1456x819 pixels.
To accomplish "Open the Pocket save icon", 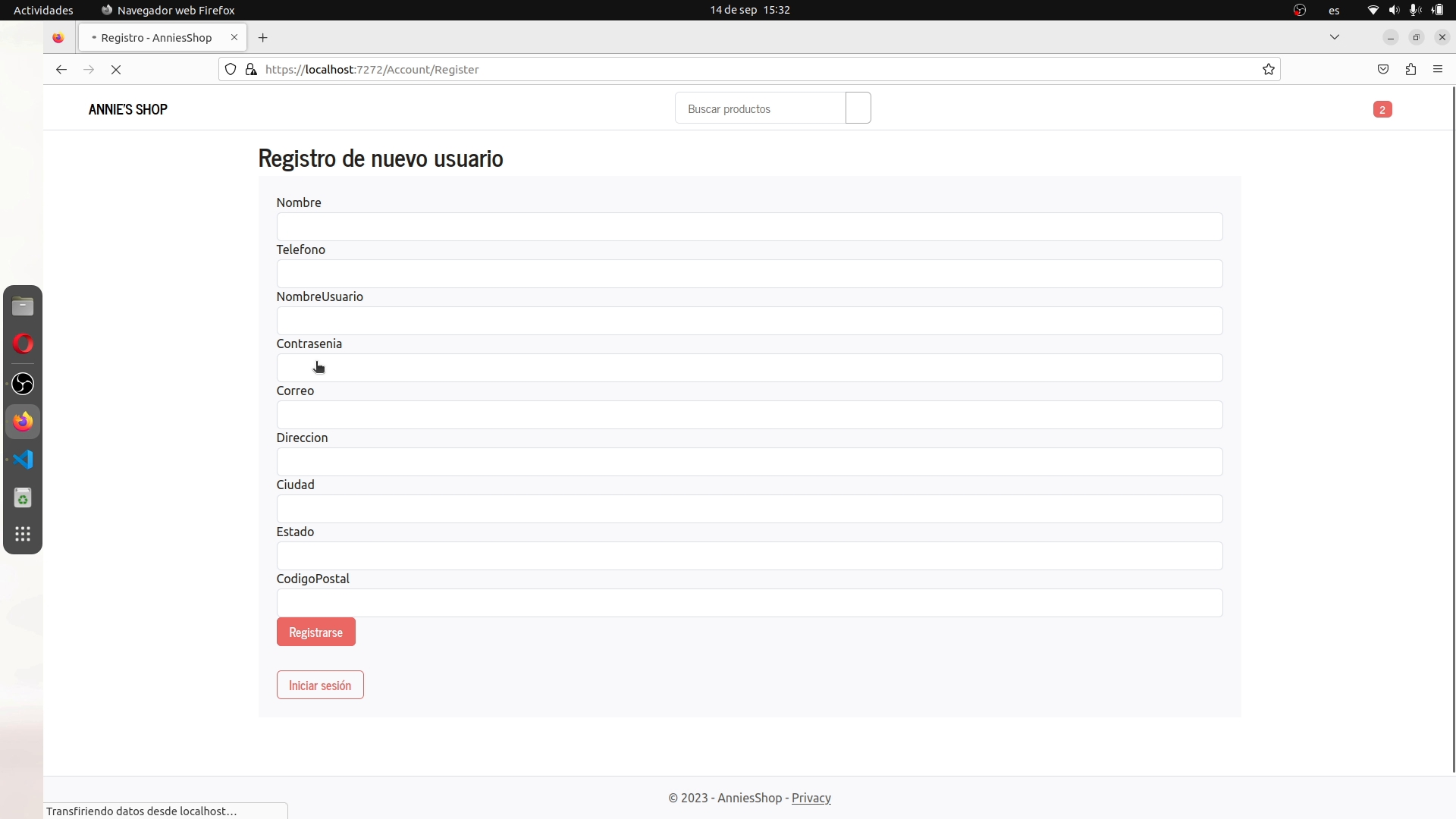I will (1383, 69).
